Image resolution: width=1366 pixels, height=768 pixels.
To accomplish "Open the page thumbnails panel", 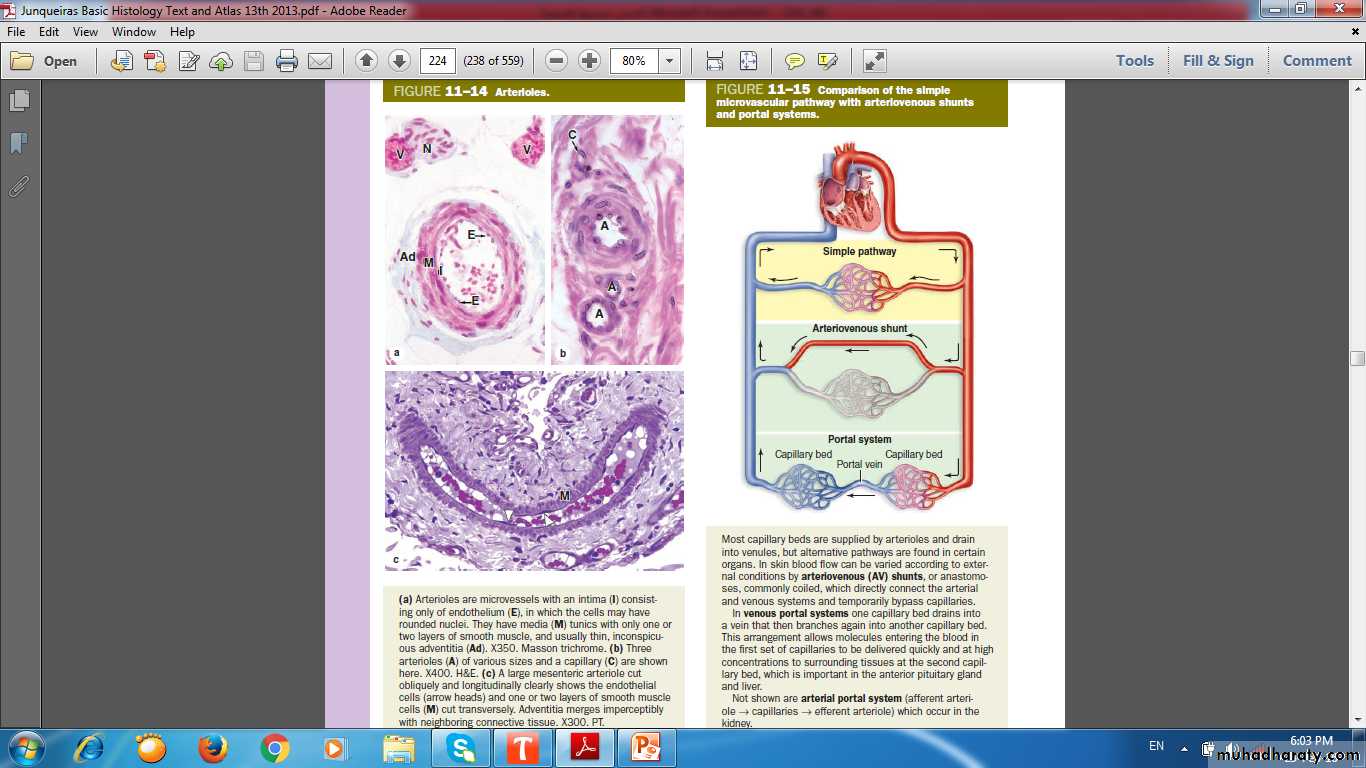I will click(x=19, y=101).
